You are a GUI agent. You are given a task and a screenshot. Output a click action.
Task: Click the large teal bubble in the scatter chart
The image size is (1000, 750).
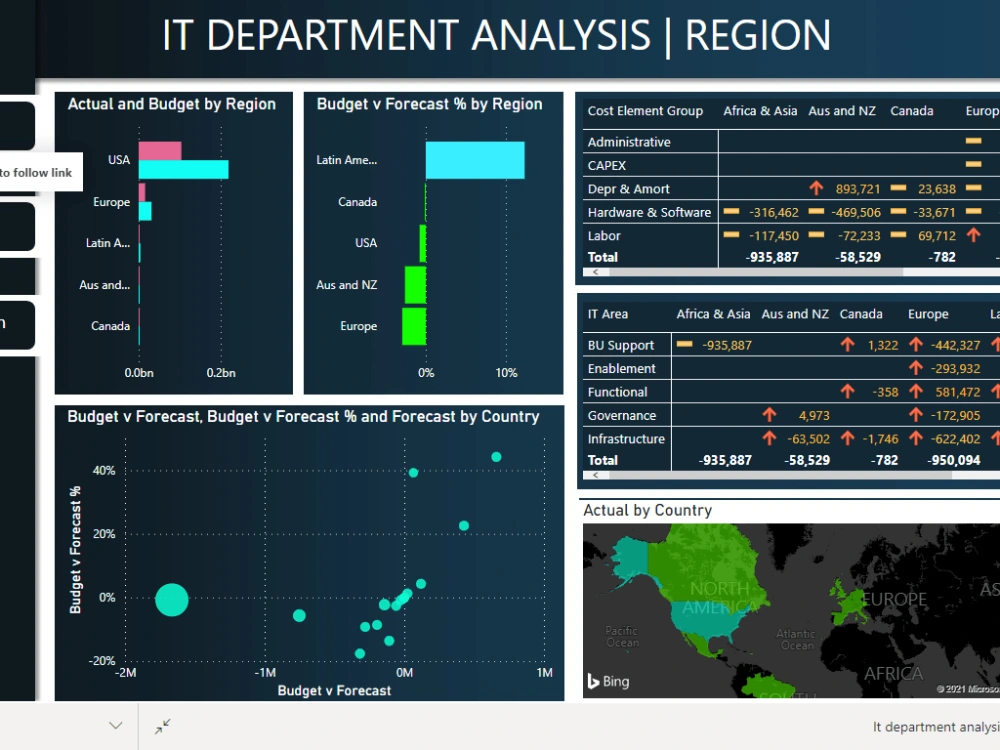coord(172,600)
